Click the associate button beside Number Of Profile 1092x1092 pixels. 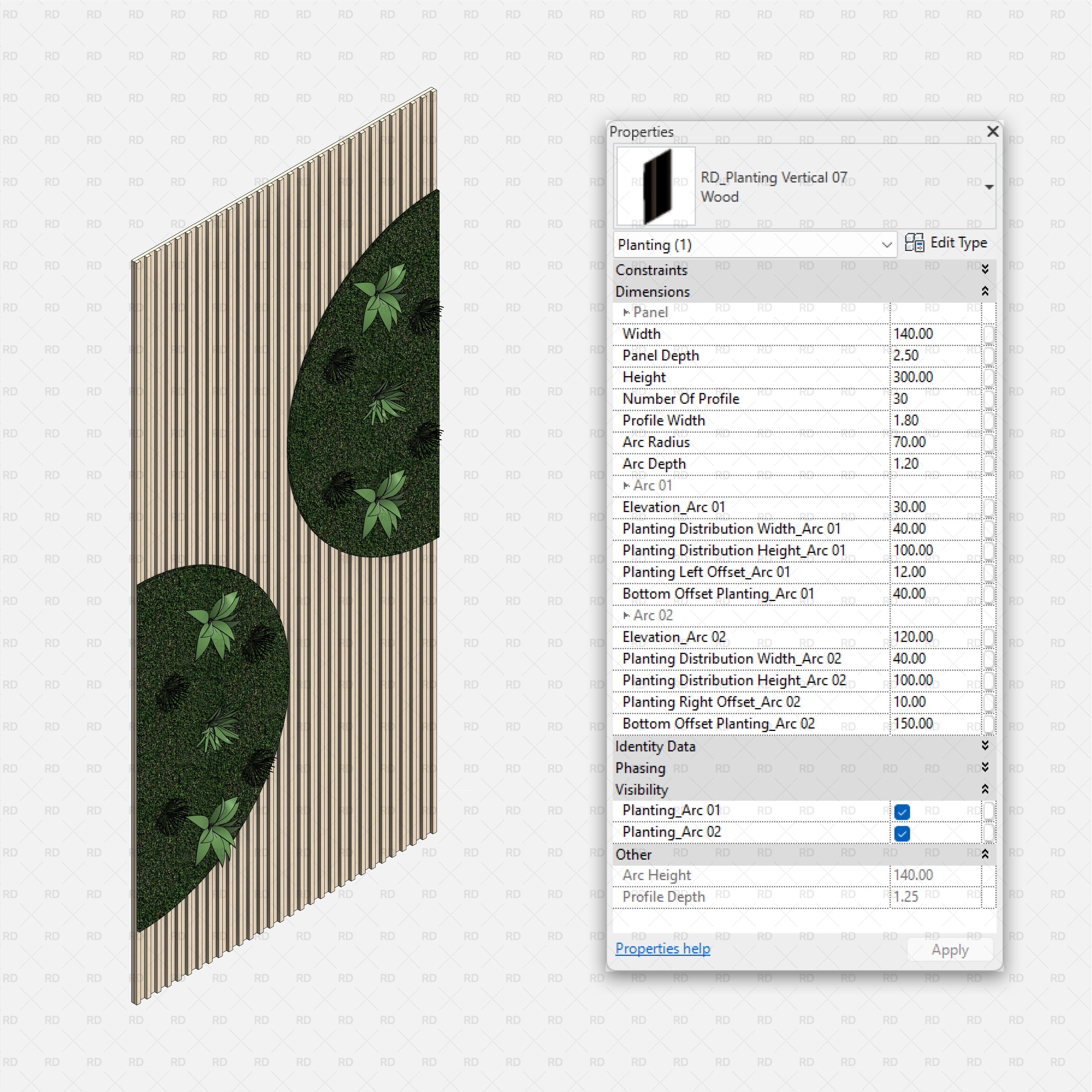click(989, 399)
